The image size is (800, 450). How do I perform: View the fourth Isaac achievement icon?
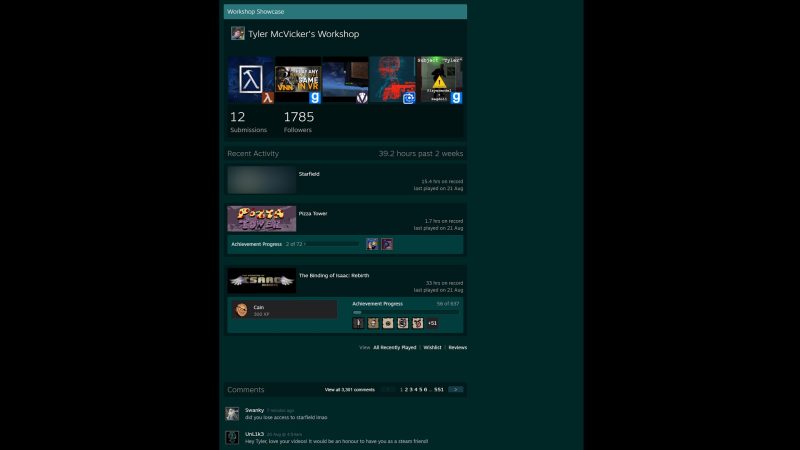(403, 323)
